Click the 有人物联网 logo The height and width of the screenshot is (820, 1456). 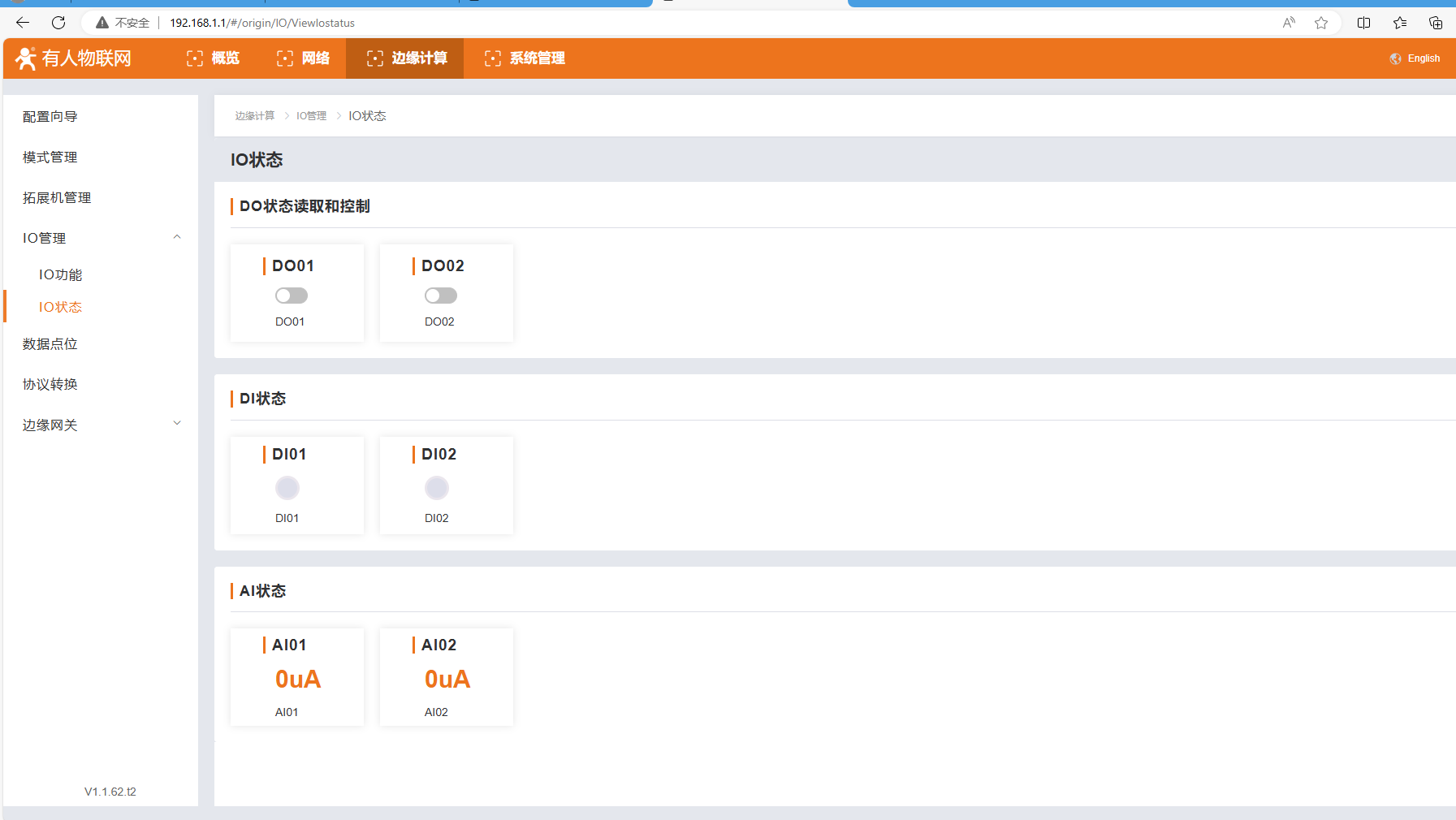pos(73,58)
